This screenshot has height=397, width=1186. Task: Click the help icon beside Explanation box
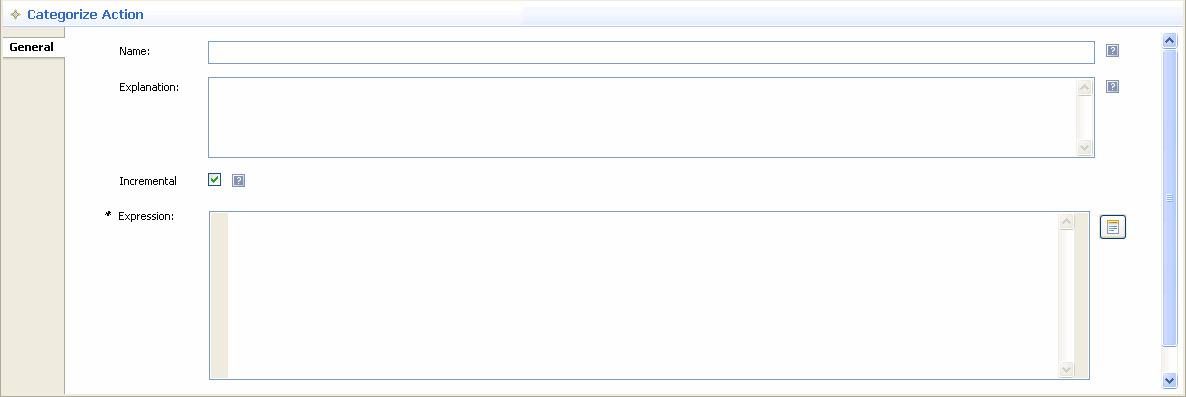[x=1113, y=86]
